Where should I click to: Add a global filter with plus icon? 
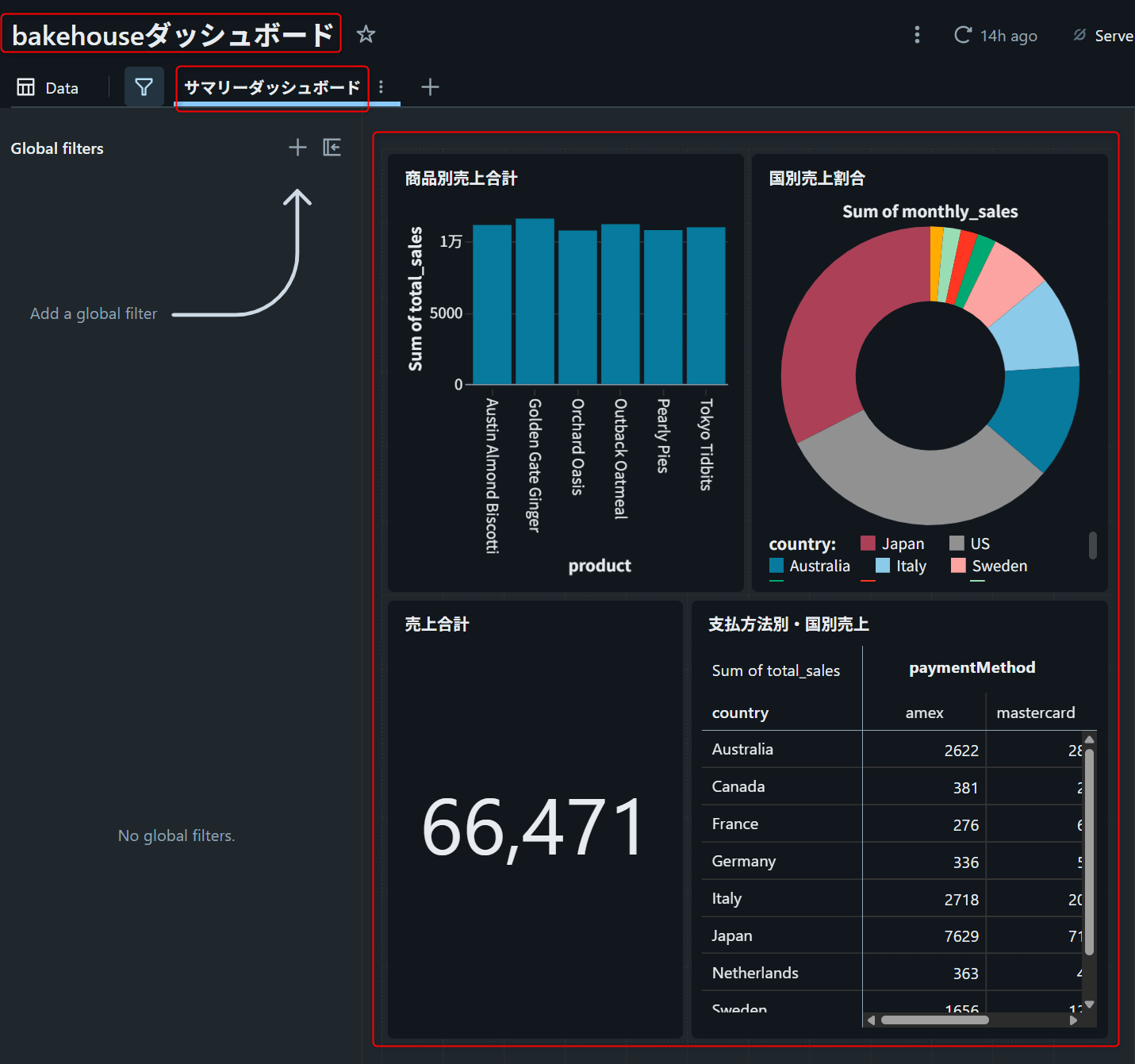coord(297,148)
